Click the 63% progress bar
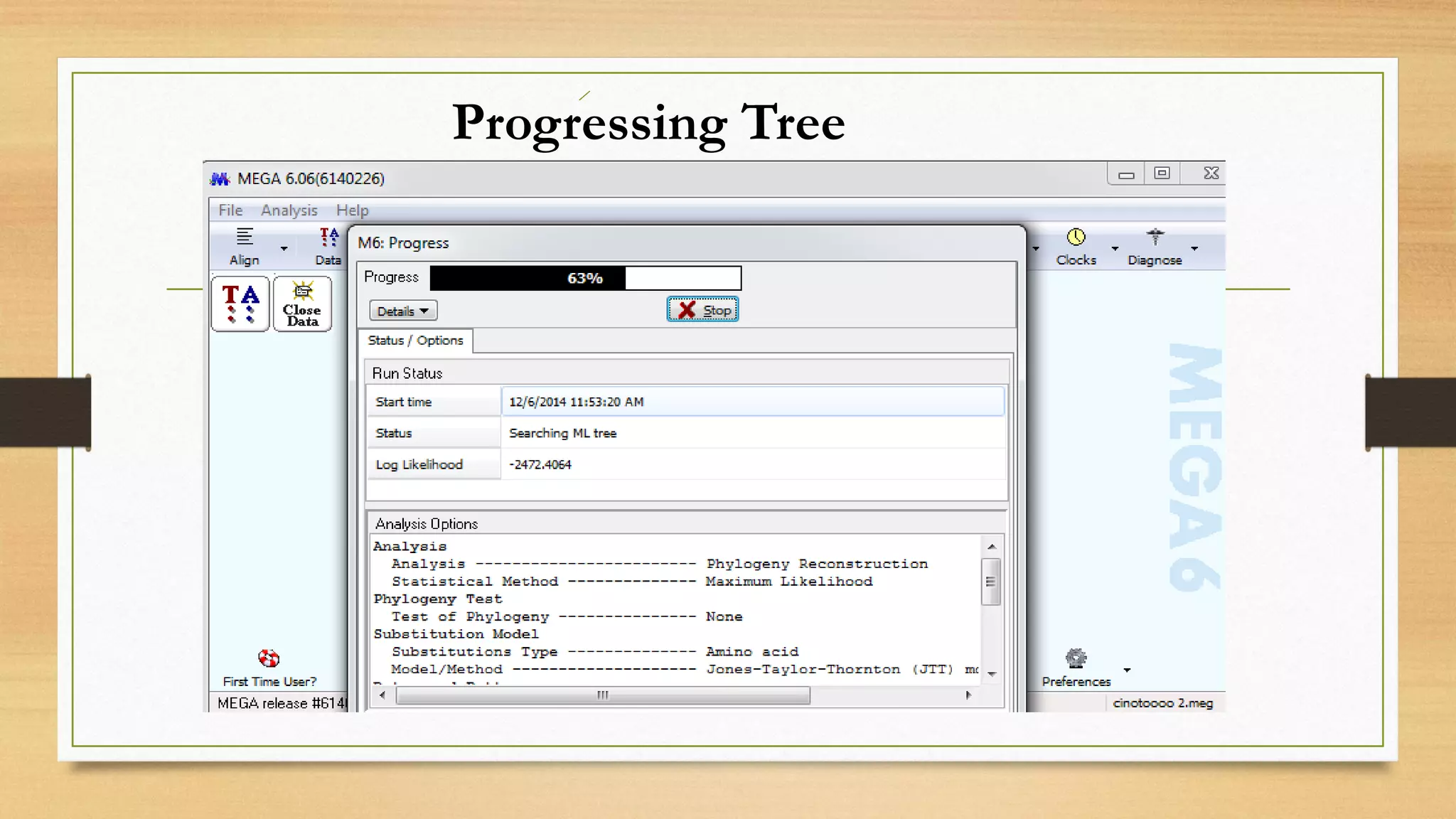 pos(585,278)
